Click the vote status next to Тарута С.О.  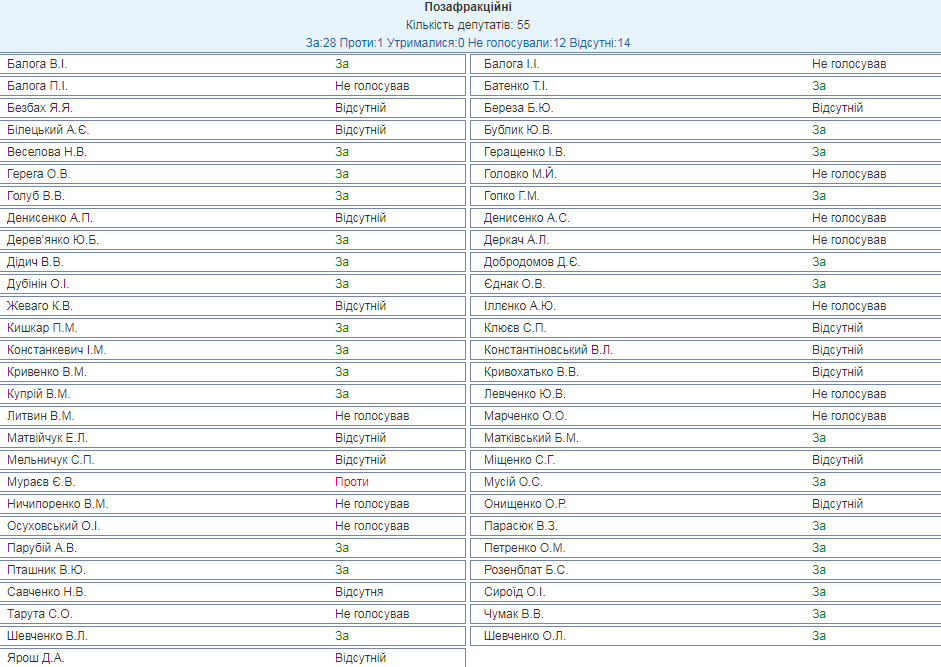[x=372, y=614]
